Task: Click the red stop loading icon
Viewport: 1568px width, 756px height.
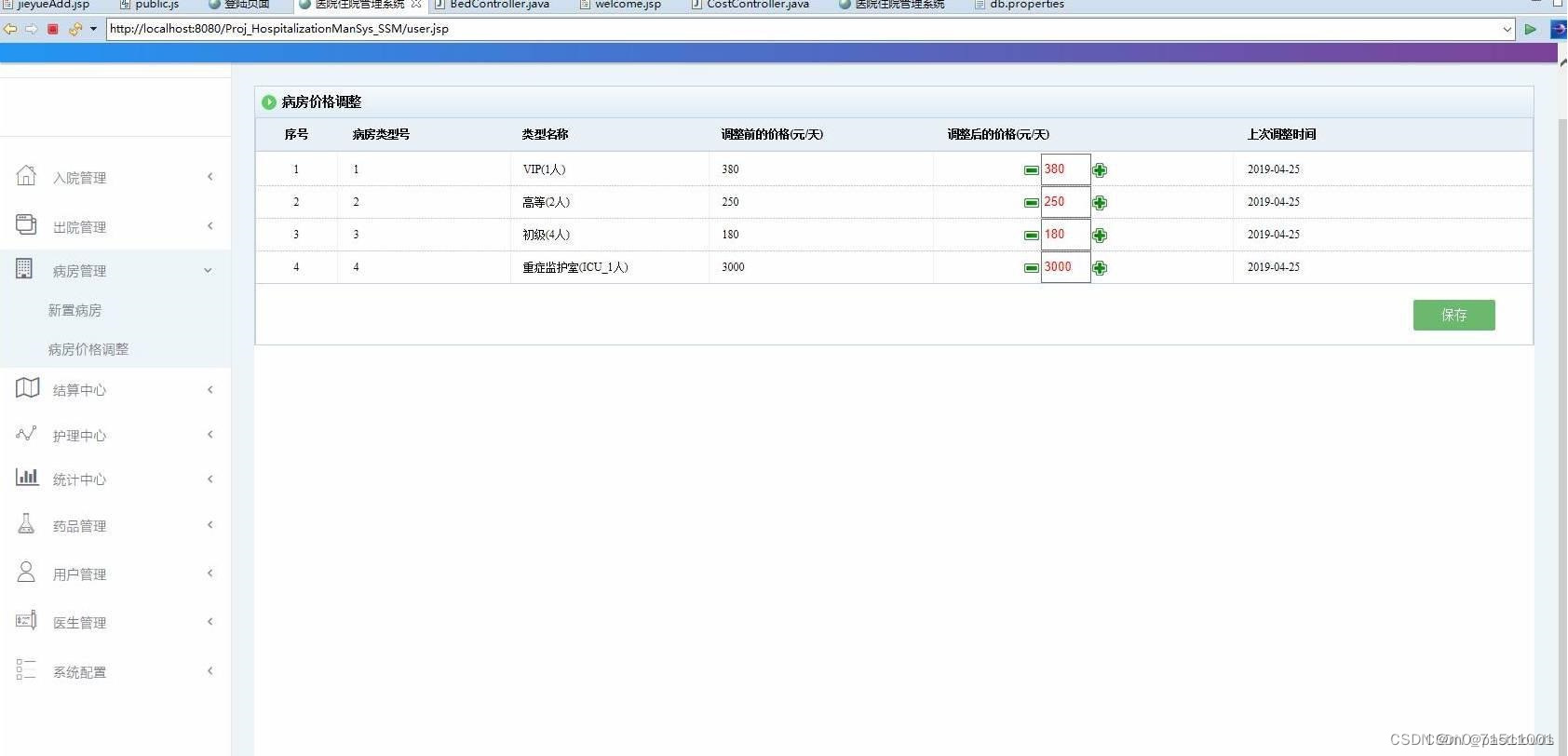Action: point(53,29)
